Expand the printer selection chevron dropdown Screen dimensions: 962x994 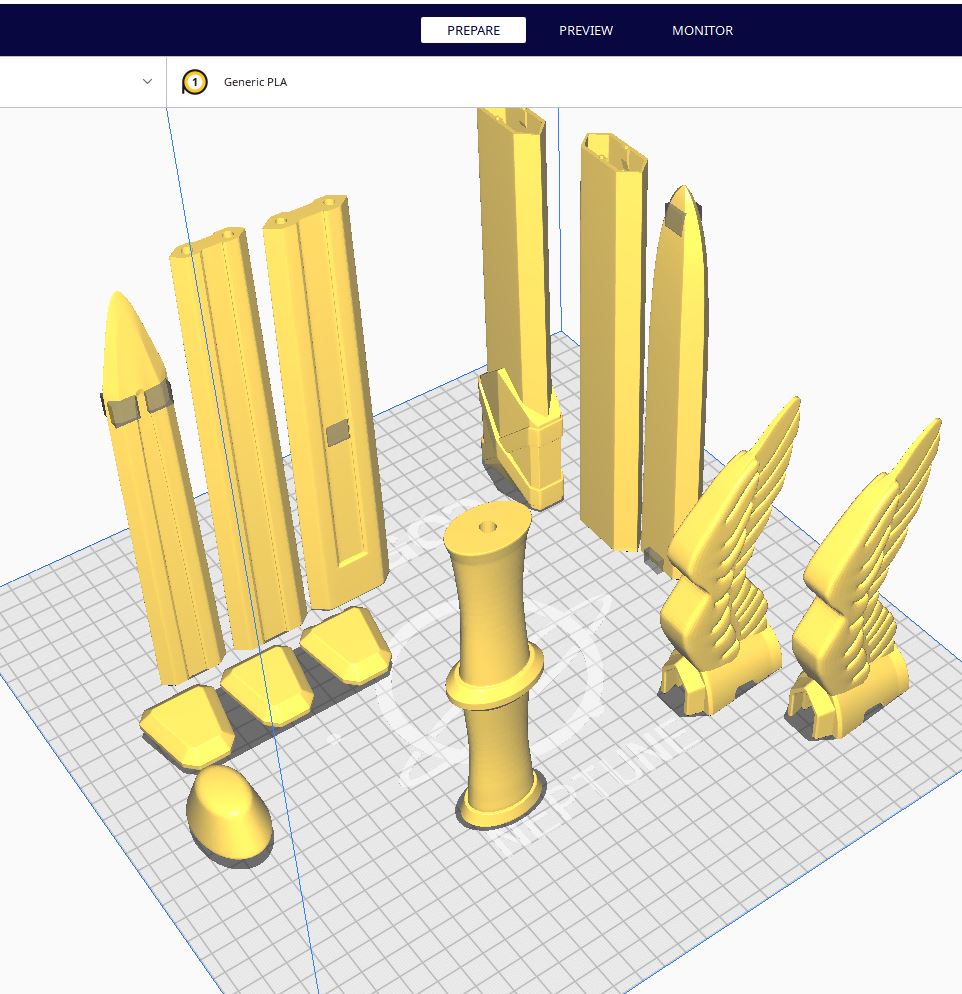(x=147, y=81)
